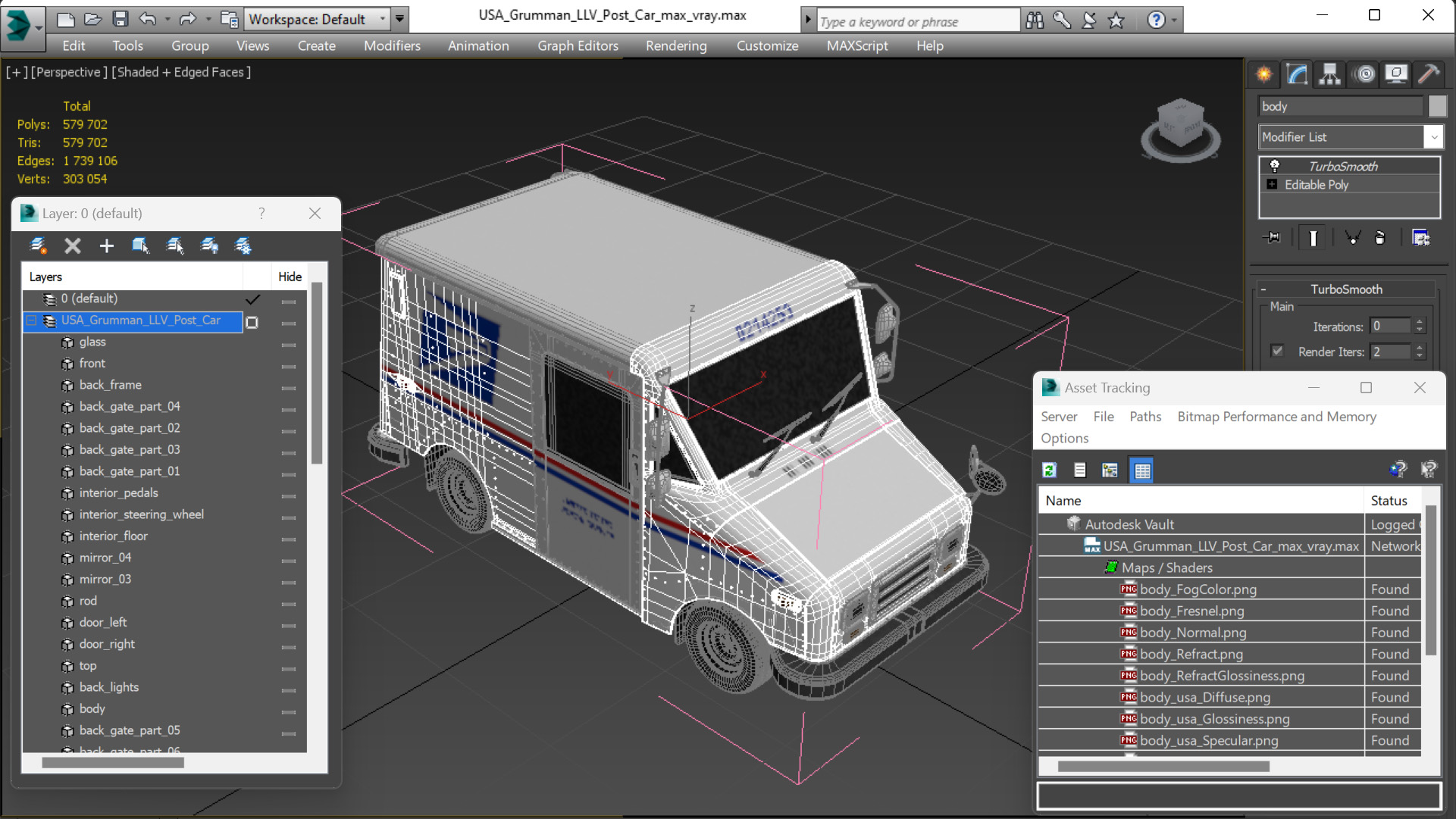Click the binoculars search icon
The image size is (1456, 819).
coord(1035,20)
